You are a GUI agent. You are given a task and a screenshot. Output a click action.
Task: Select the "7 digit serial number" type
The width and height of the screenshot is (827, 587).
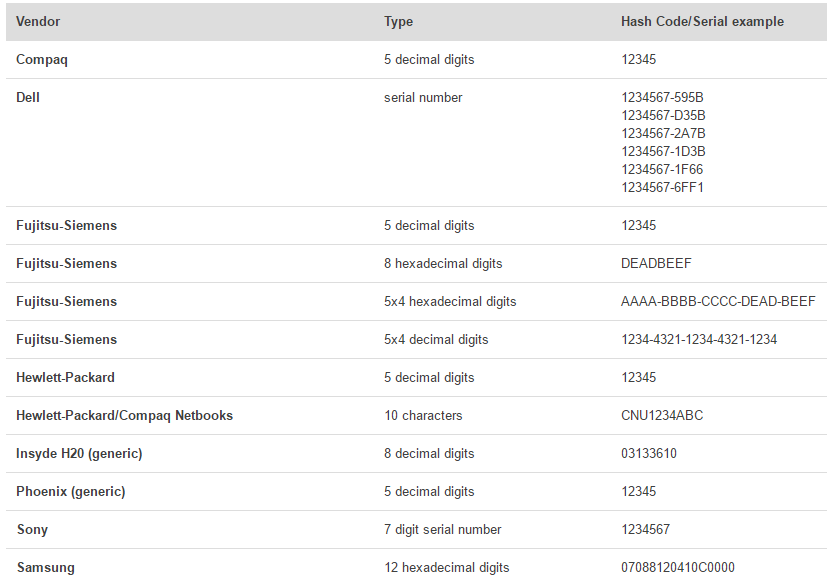tap(443, 530)
